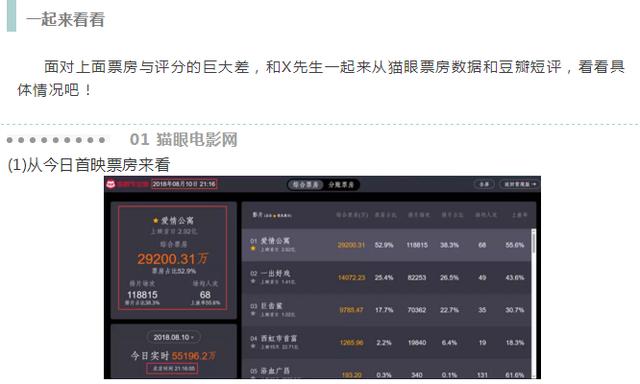Click the 22.7% screening share cell

pos(449,310)
